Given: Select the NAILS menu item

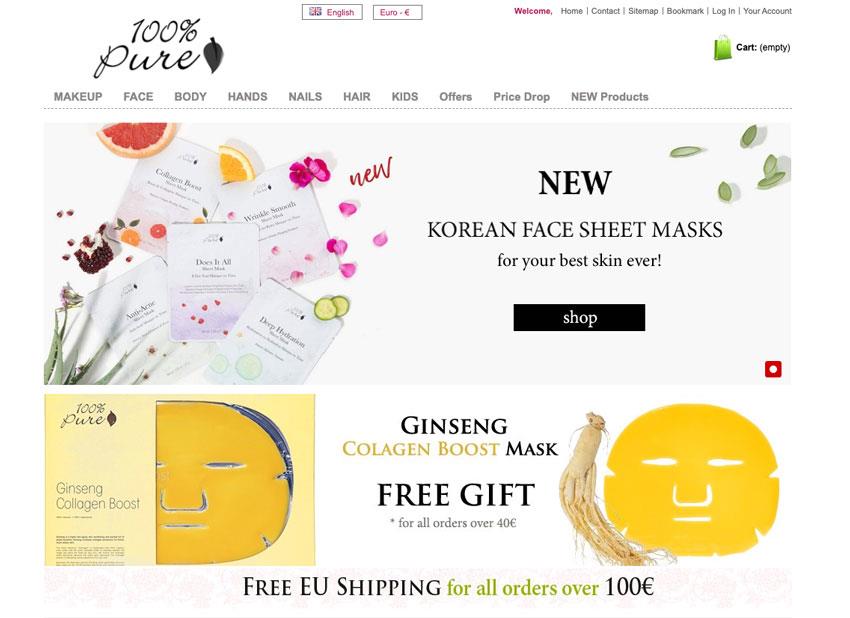Looking at the screenshot, I should pos(305,96).
